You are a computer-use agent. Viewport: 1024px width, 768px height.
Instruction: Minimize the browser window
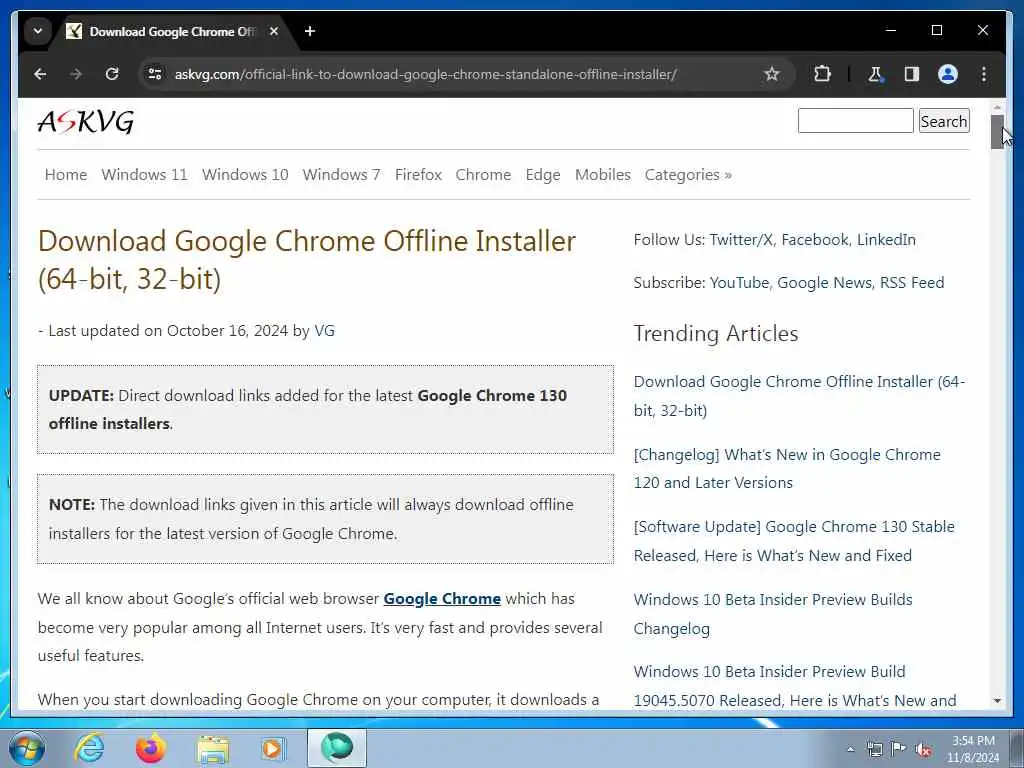[x=891, y=30]
